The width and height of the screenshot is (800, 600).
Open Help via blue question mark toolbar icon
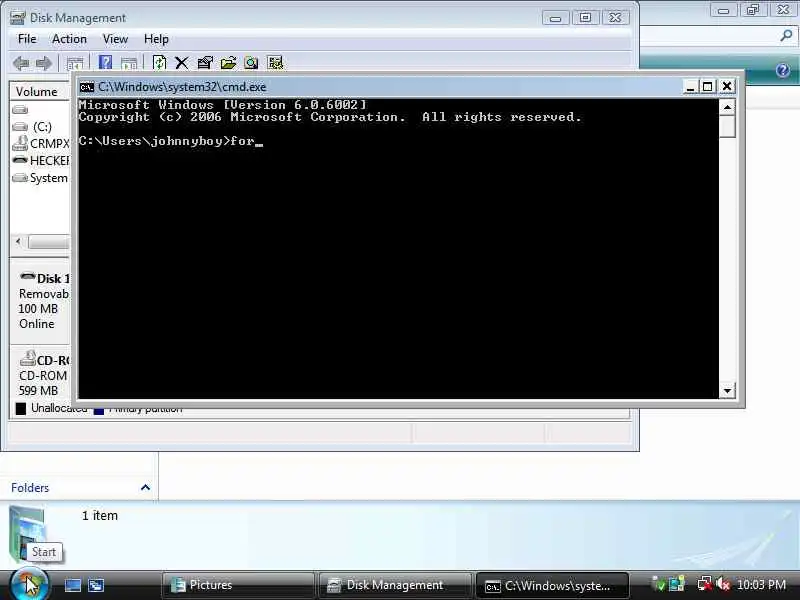click(105, 63)
